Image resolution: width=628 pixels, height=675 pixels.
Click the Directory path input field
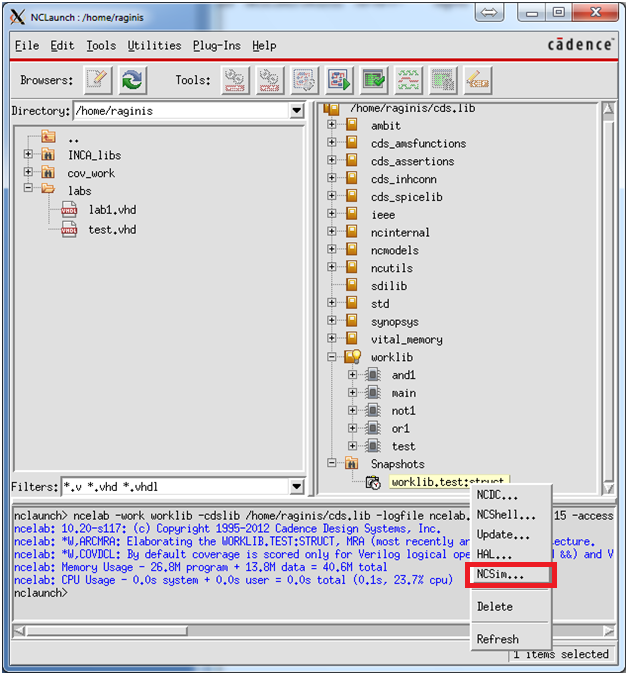(x=182, y=111)
